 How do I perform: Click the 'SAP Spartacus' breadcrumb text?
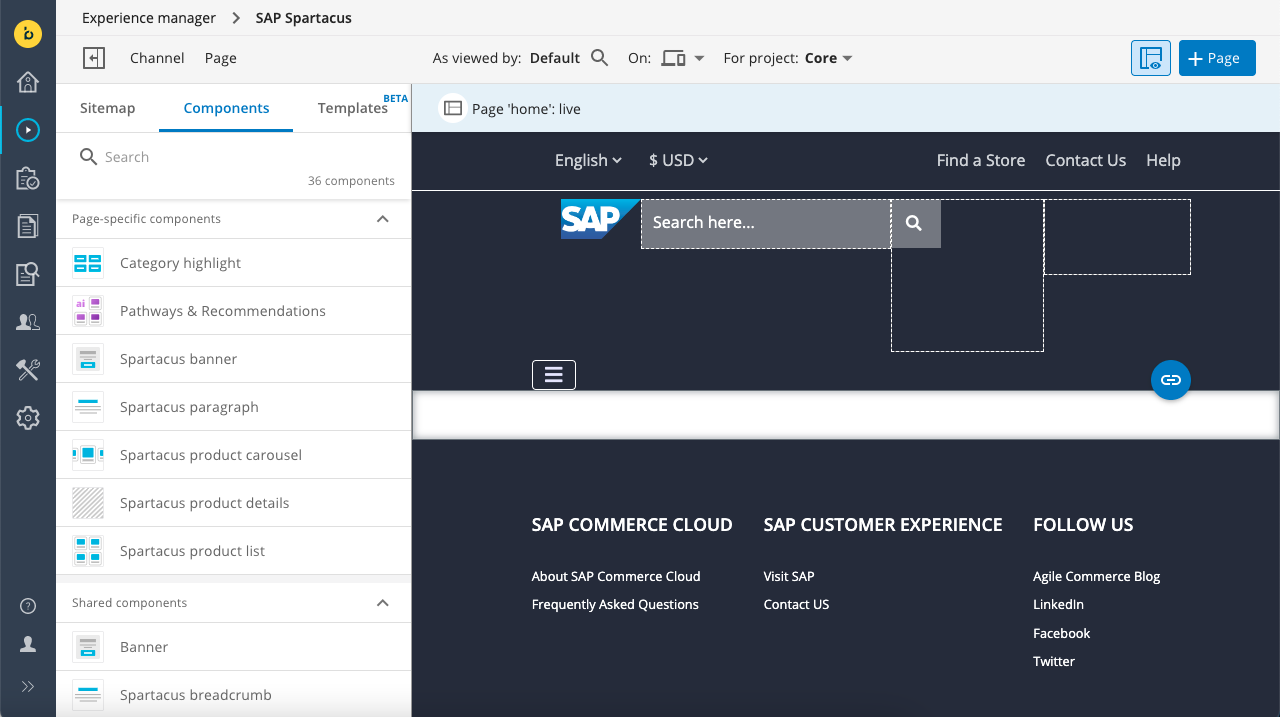[x=304, y=18]
